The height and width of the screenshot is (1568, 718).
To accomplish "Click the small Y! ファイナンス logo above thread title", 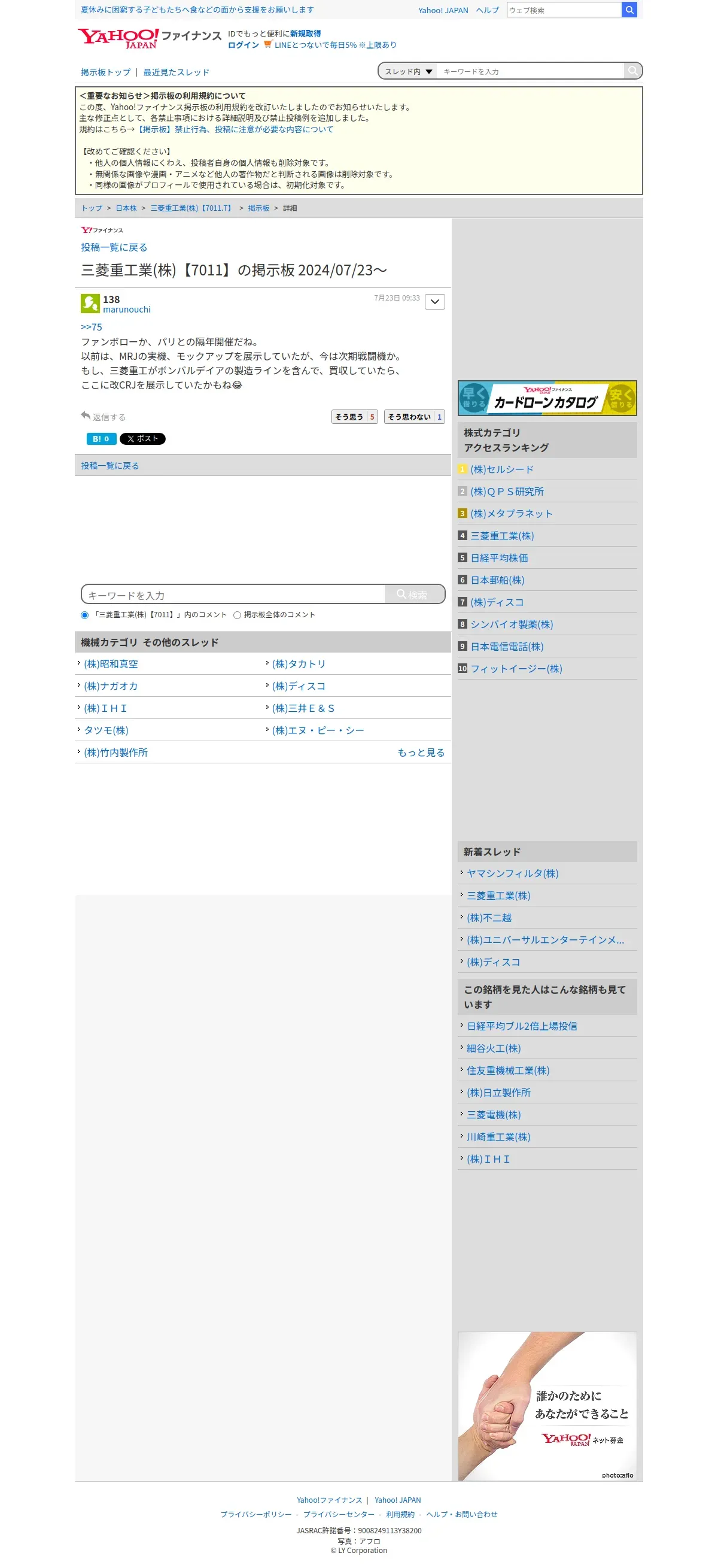I will [102, 230].
